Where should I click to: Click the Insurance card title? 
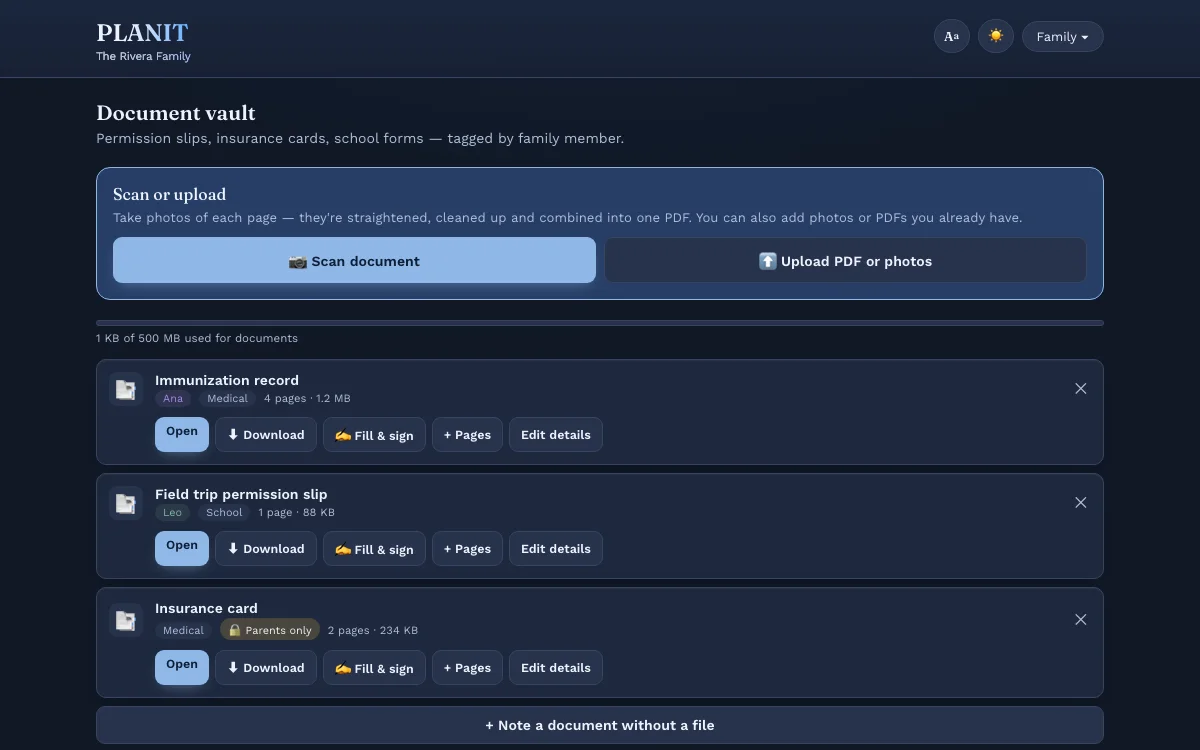pyautogui.click(x=206, y=608)
